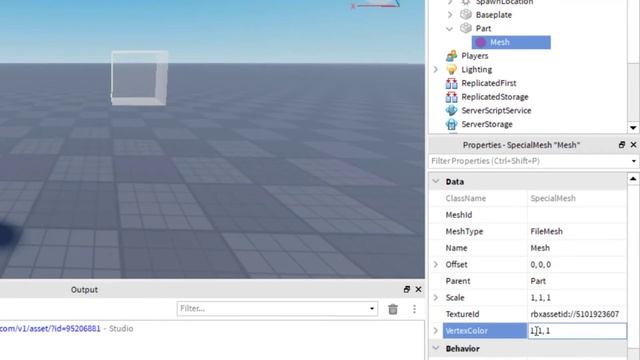The height and width of the screenshot is (360, 640).
Task: Select ServerScriptService in the Explorer
Action: pos(496,111)
